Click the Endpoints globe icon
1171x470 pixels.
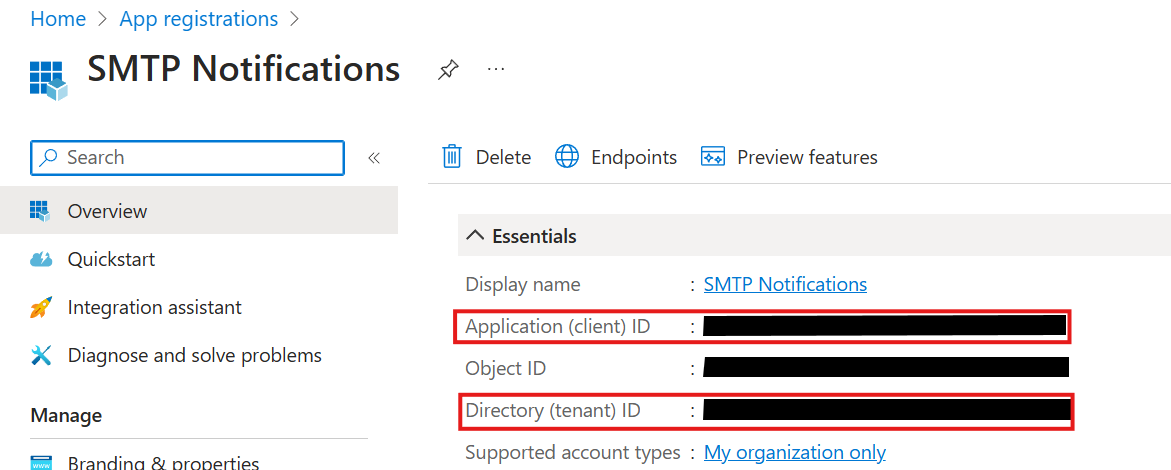pyautogui.click(x=567, y=157)
